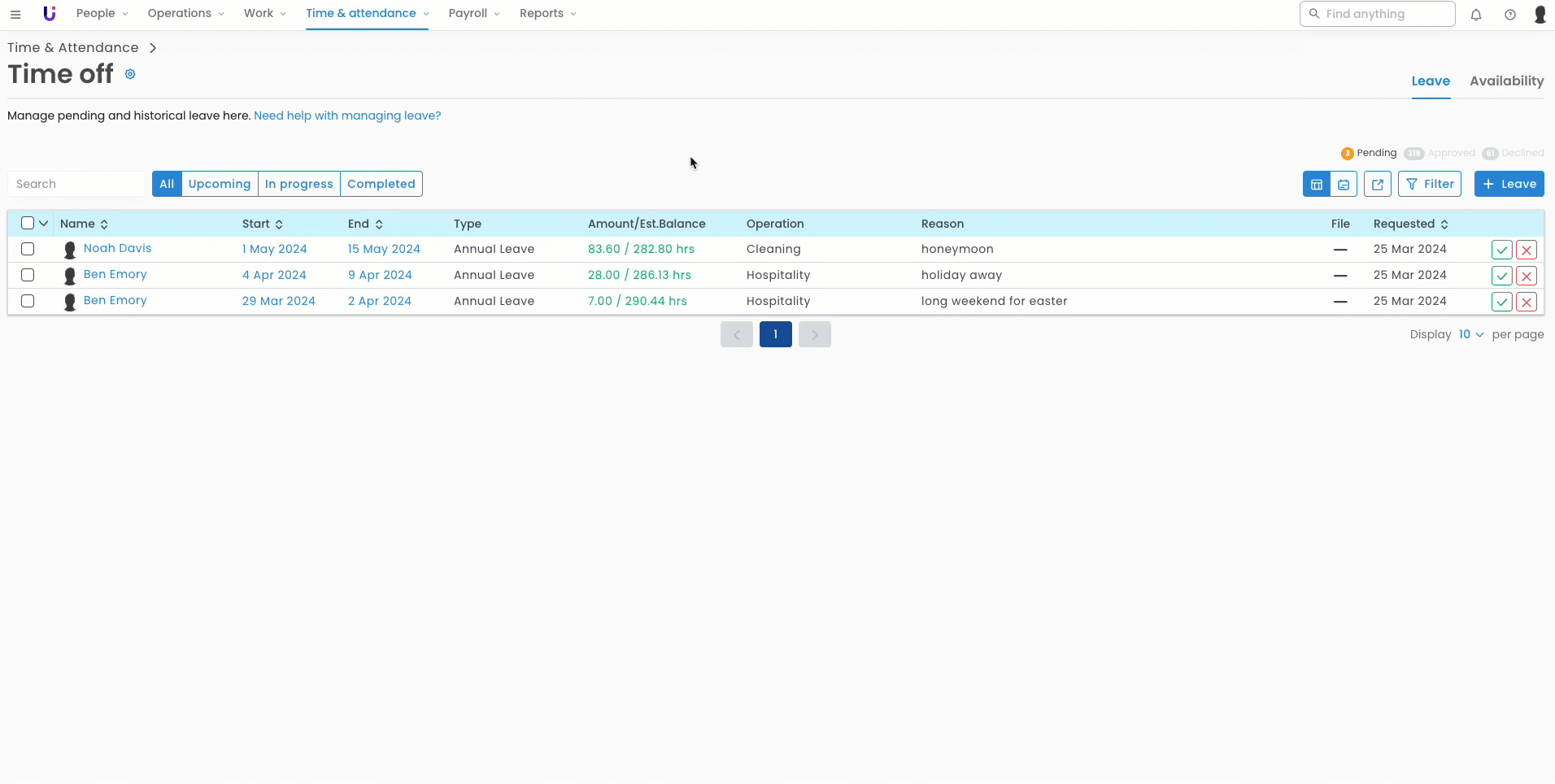Toggle the select-all checkbox in table header

point(28,223)
